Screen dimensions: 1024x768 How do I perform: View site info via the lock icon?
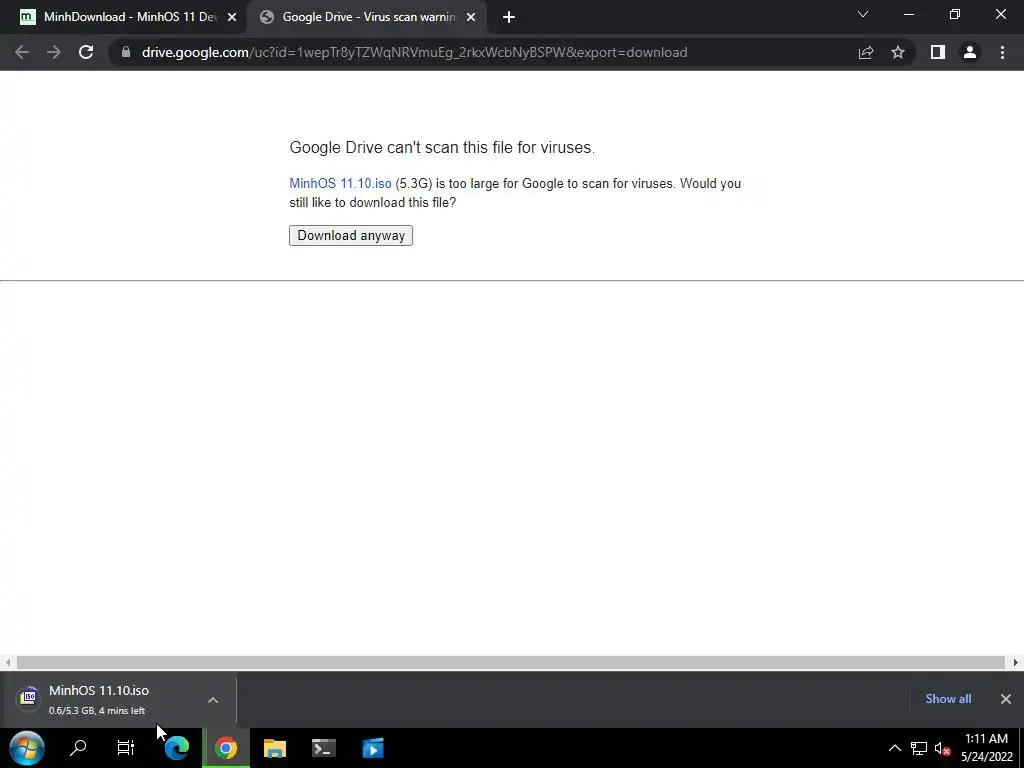[x=125, y=52]
